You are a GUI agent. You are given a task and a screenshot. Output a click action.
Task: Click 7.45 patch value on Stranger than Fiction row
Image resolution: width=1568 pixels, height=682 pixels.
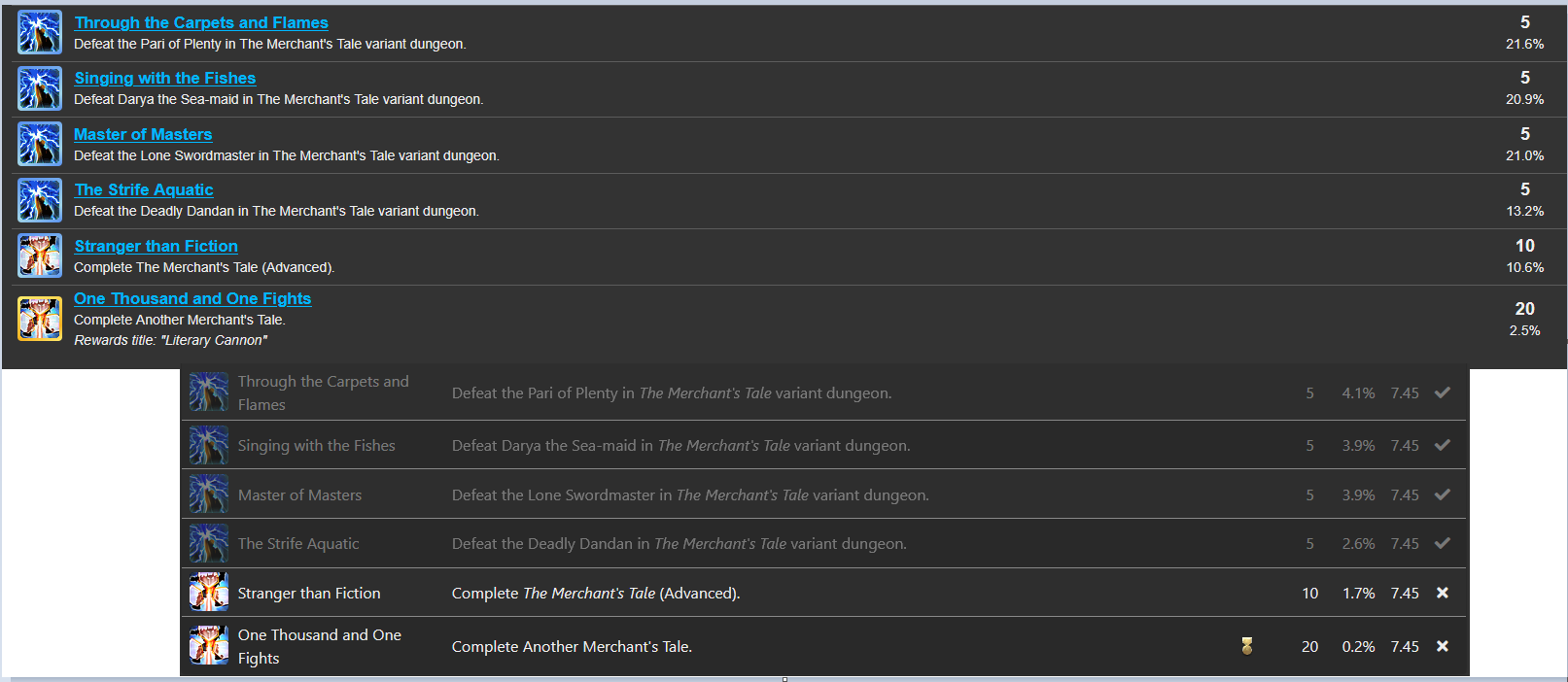click(x=1405, y=593)
